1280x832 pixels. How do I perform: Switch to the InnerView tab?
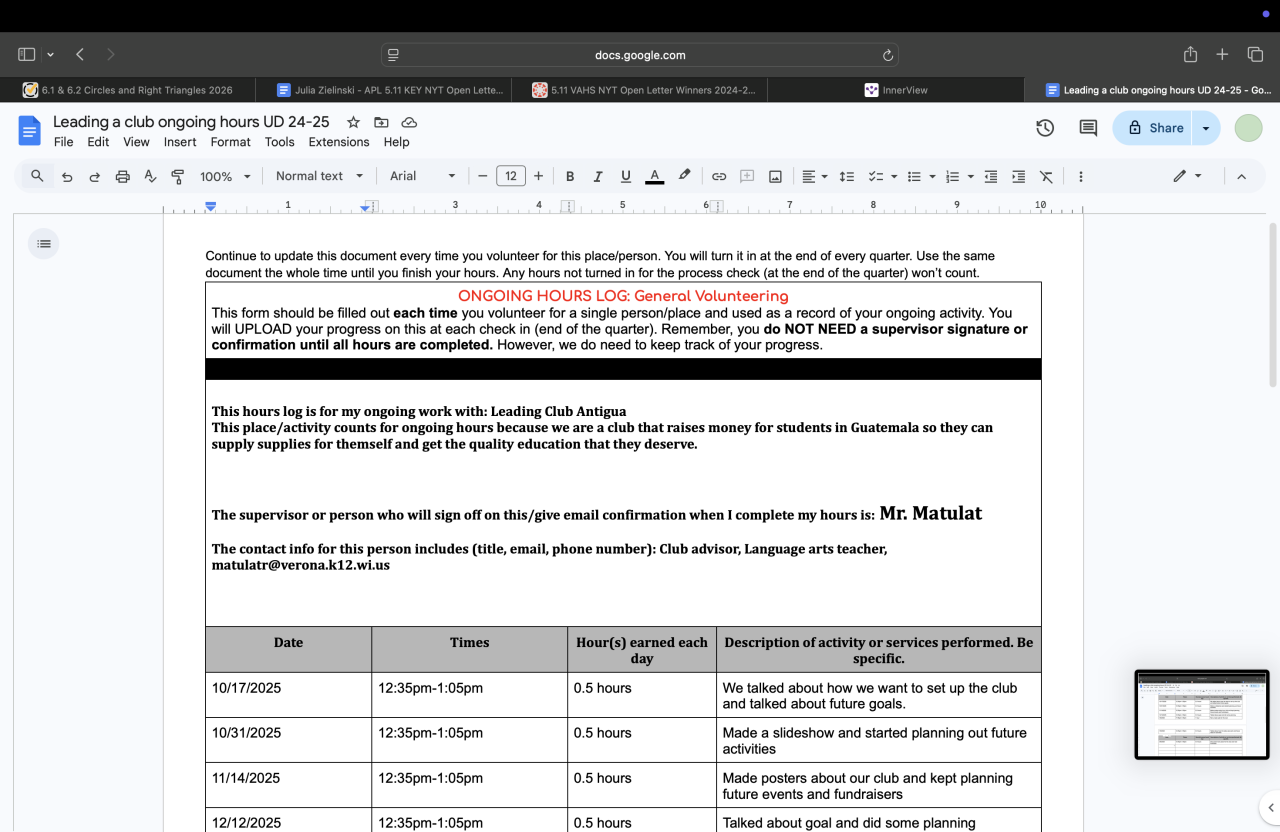pos(896,90)
